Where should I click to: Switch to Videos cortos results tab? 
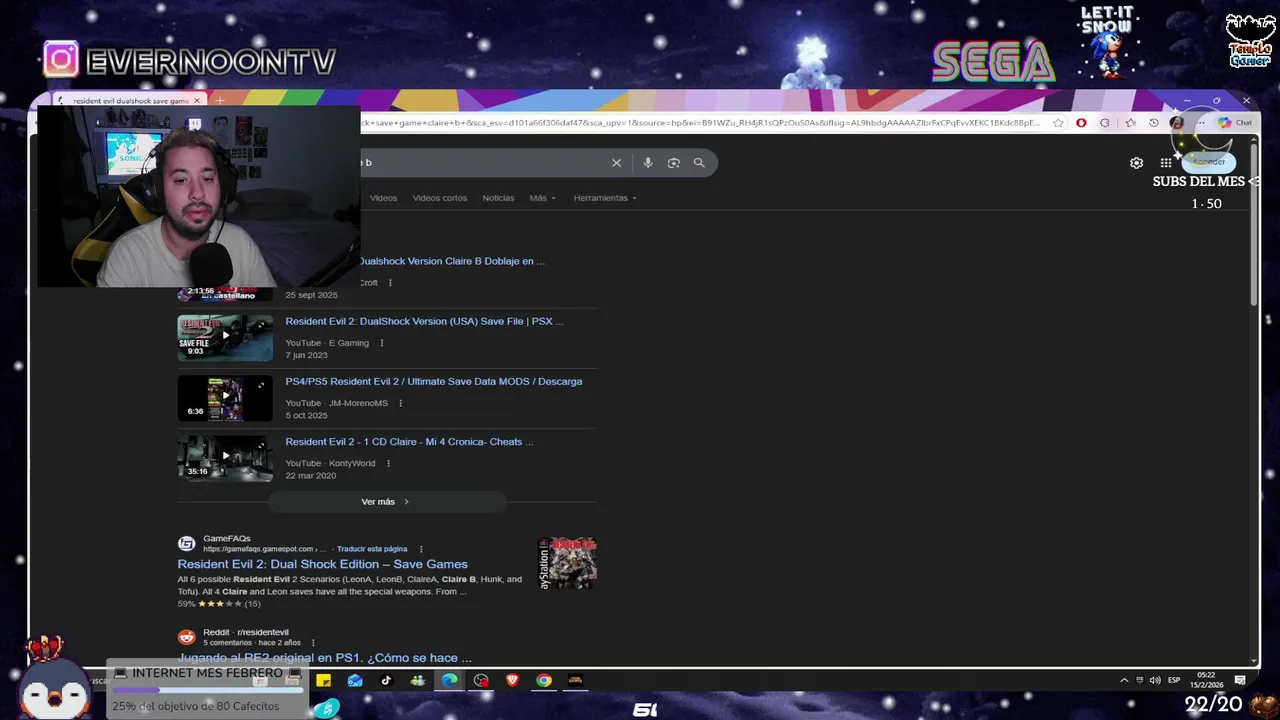coord(440,198)
